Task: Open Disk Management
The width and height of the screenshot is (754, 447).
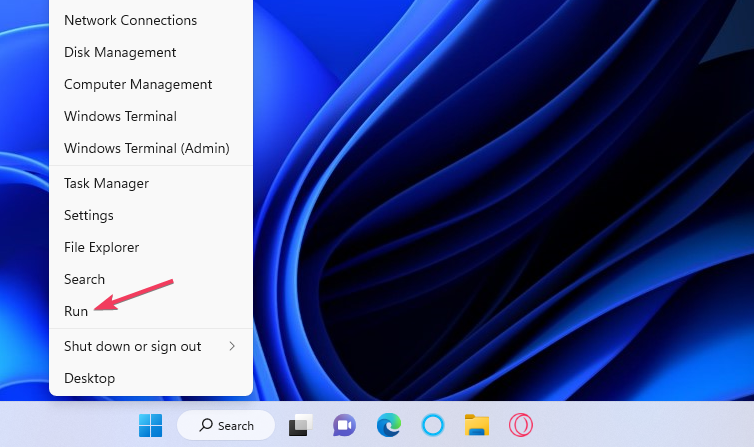Action: (151, 52)
